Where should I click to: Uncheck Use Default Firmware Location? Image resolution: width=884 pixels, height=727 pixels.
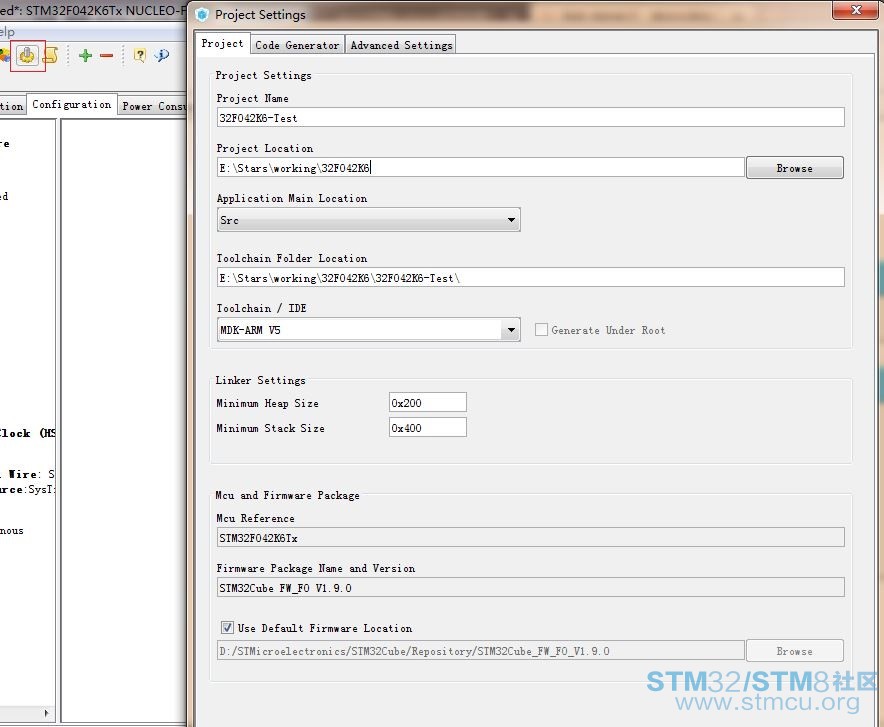[227, 627]
